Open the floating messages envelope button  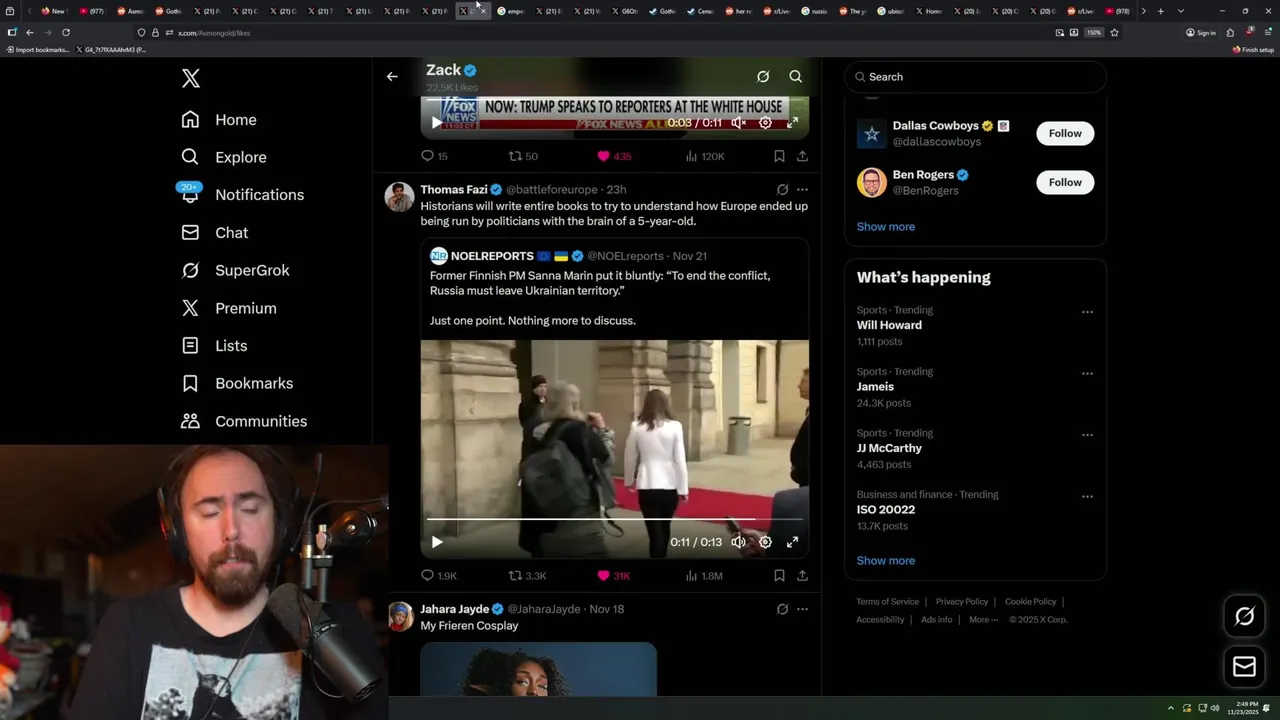tap(1244, 667)
